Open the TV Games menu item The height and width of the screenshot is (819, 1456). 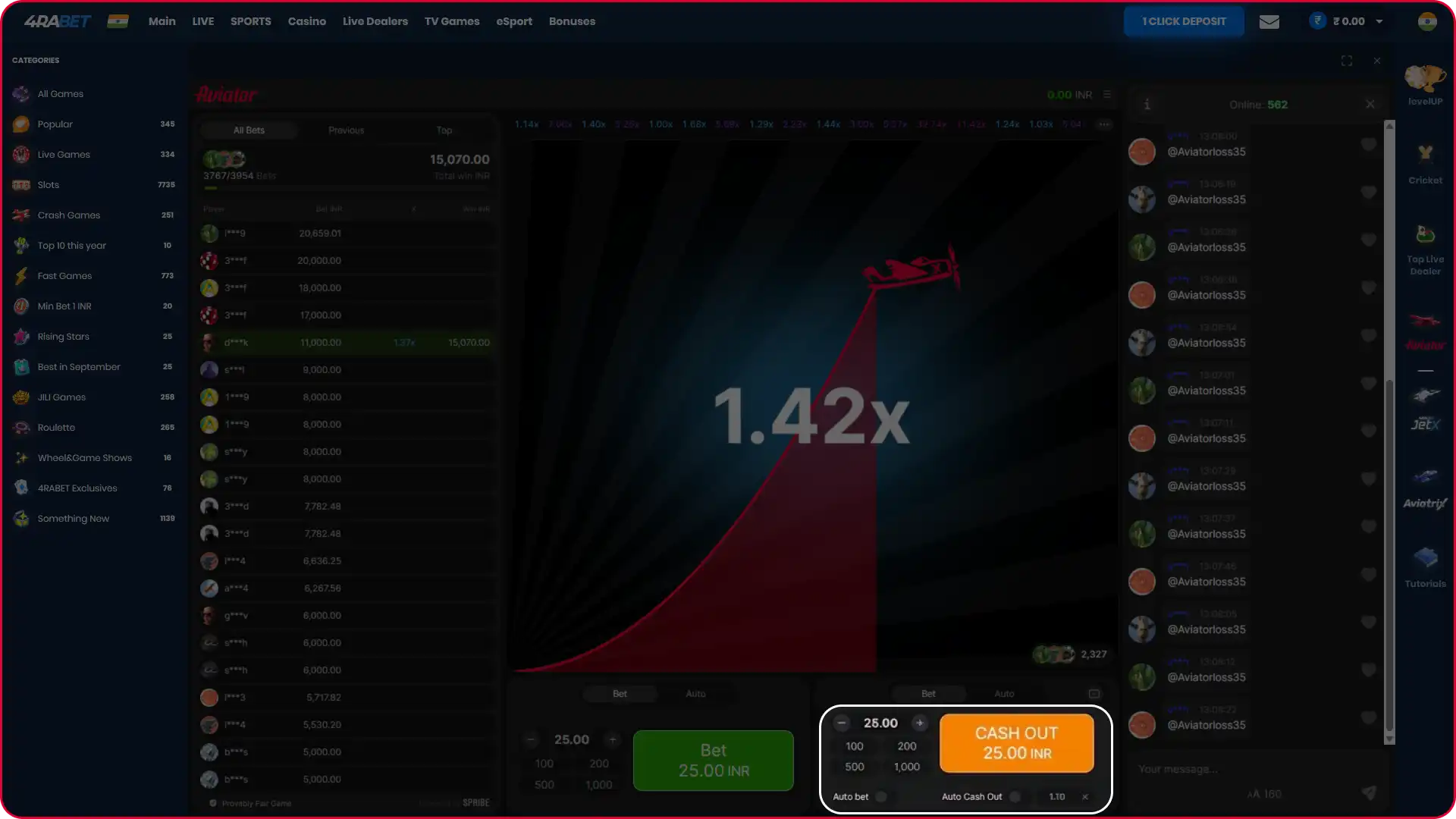452,21
